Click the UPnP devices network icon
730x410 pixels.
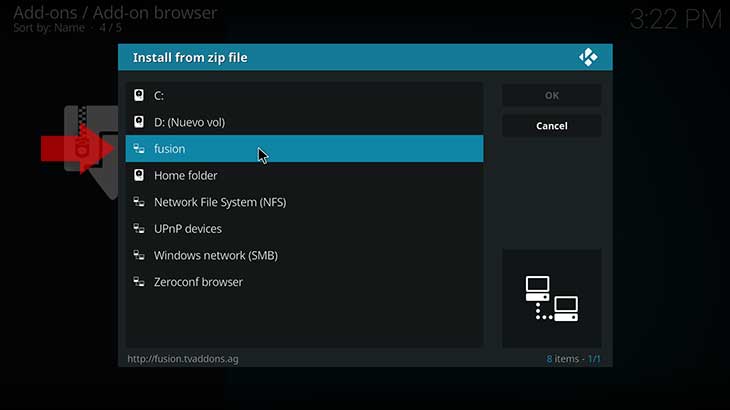click(139, 229)
